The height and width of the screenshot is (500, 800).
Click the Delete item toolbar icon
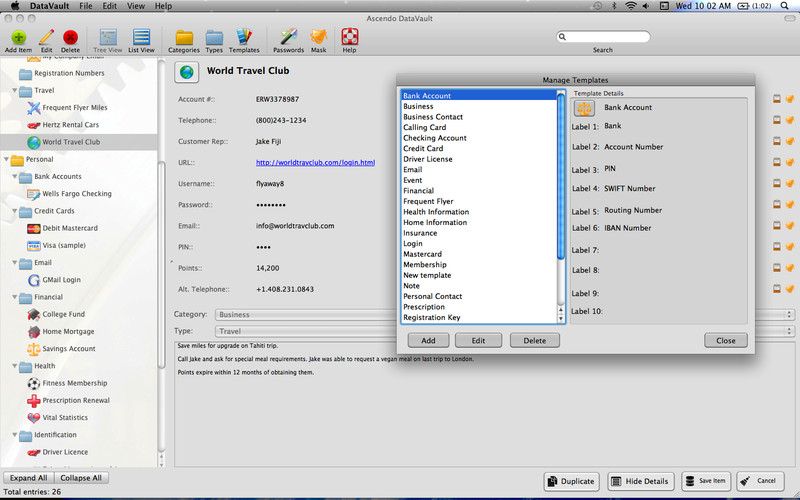(70, 37)
